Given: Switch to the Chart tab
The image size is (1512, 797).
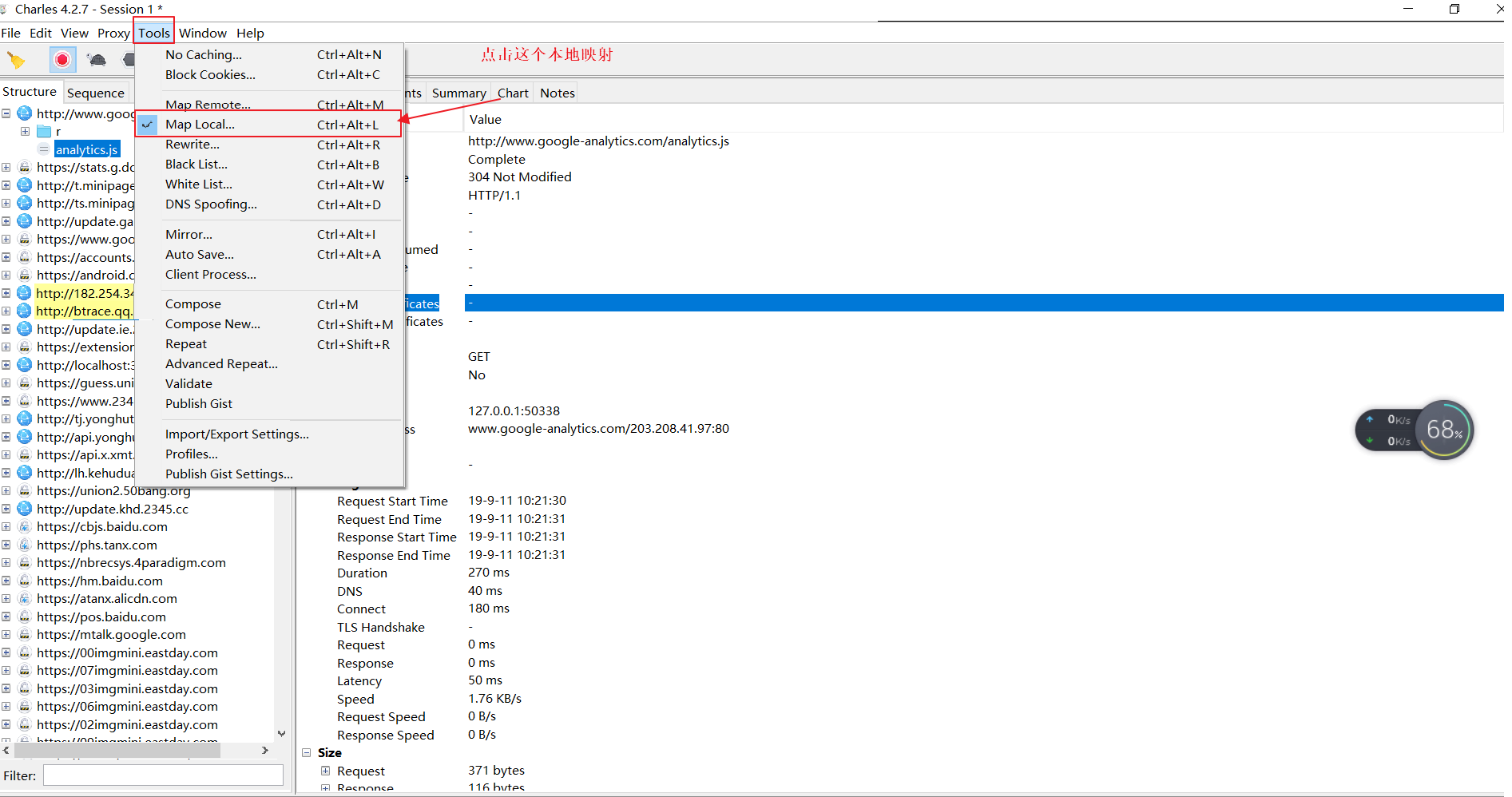Looking at the screenshot, I should [x=513, y=93].
